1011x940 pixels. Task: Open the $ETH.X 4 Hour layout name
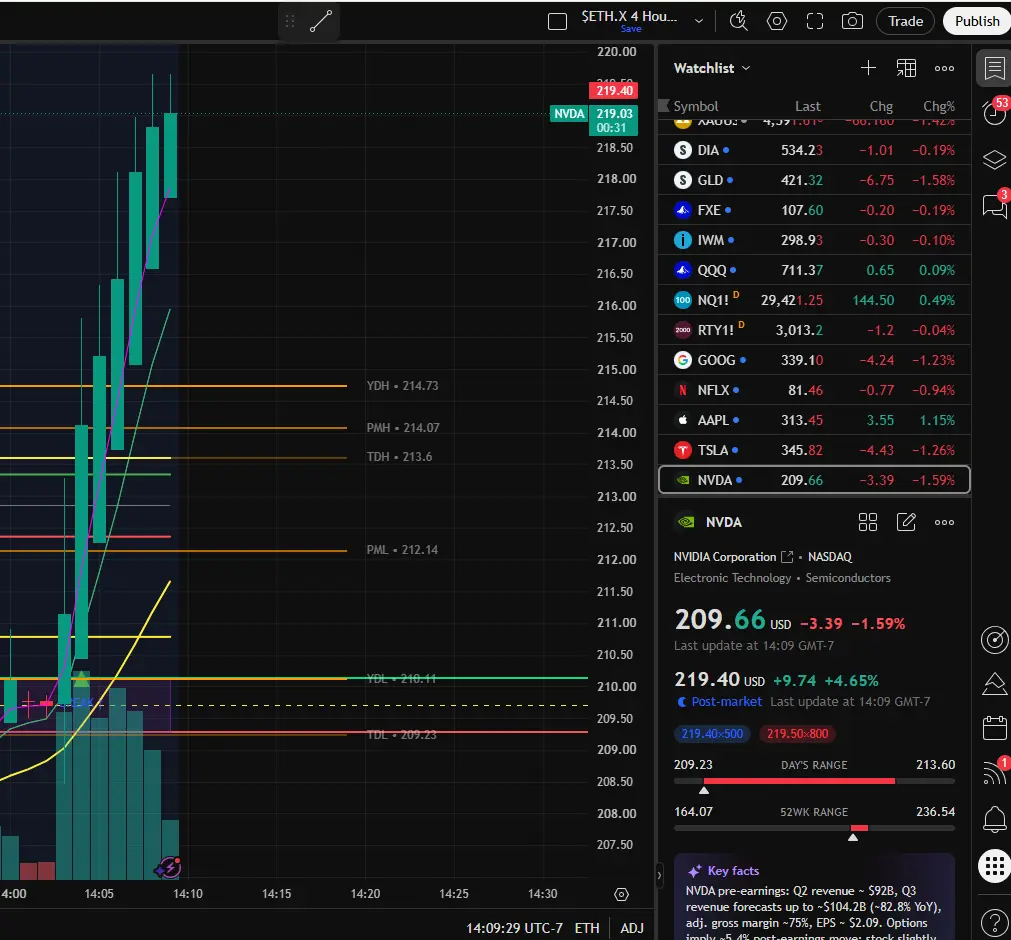[629, 17]
